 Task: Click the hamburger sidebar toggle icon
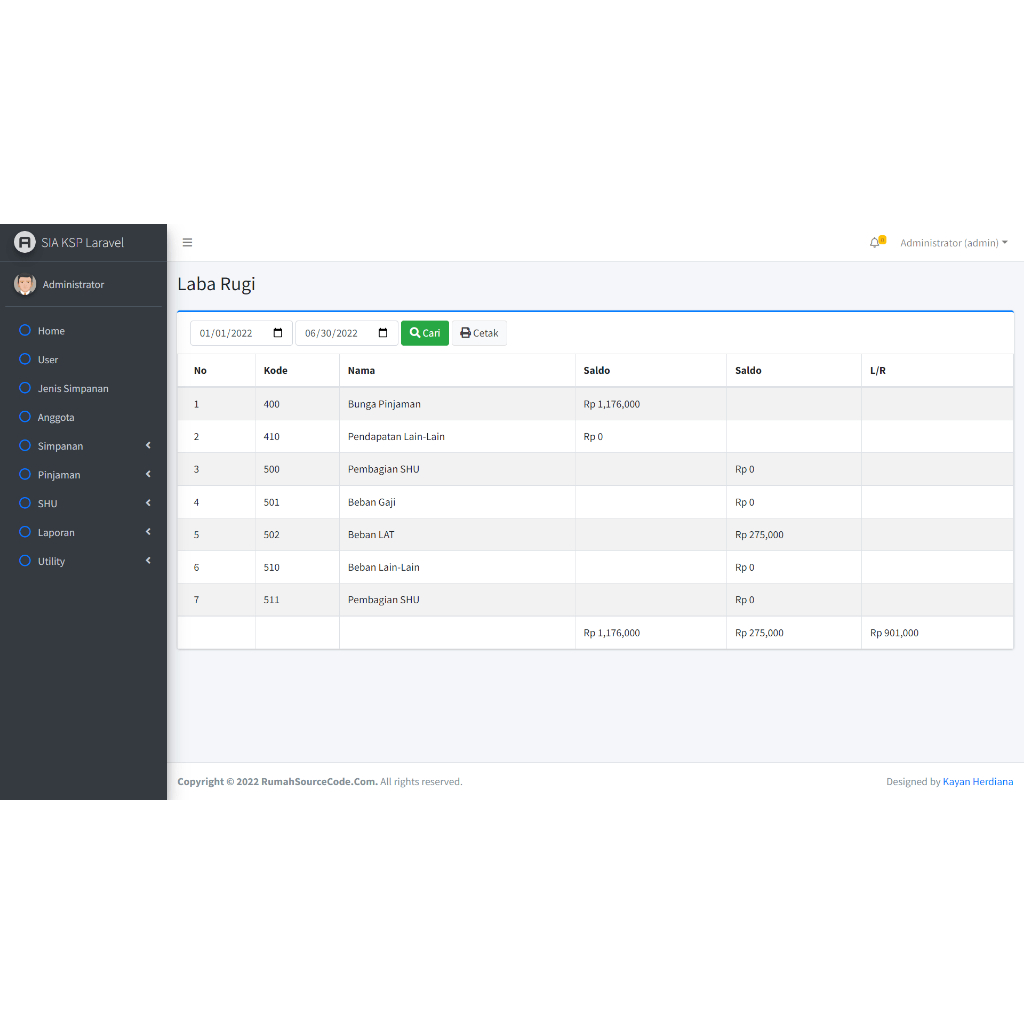click(x=187, y=243)
